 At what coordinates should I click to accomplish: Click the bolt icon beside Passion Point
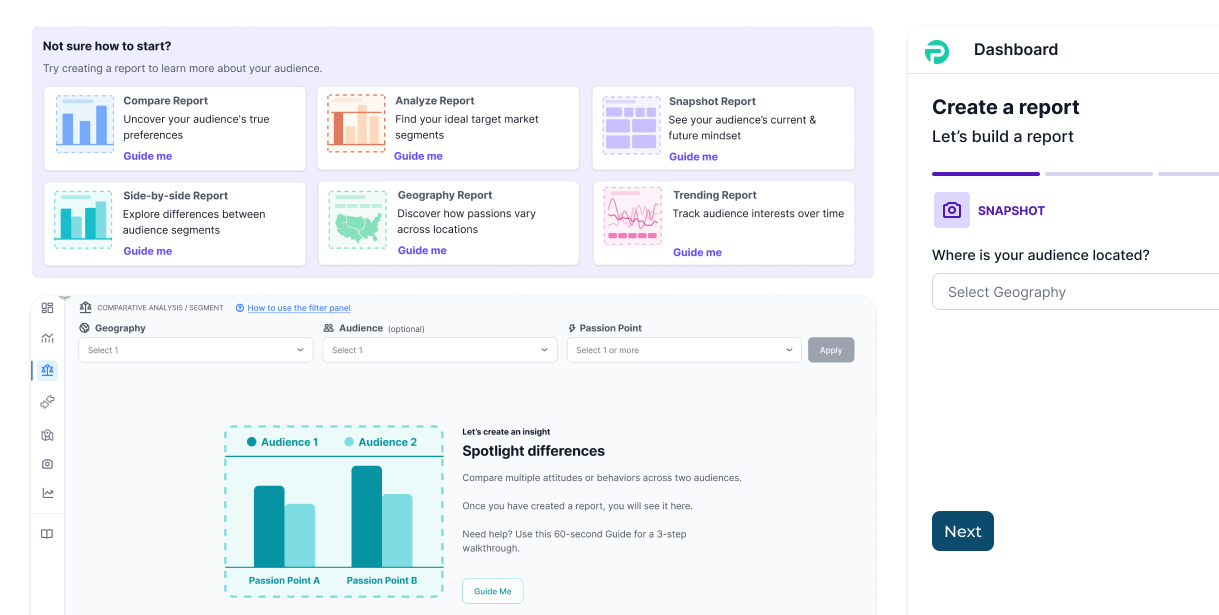[x=572, y=328]
